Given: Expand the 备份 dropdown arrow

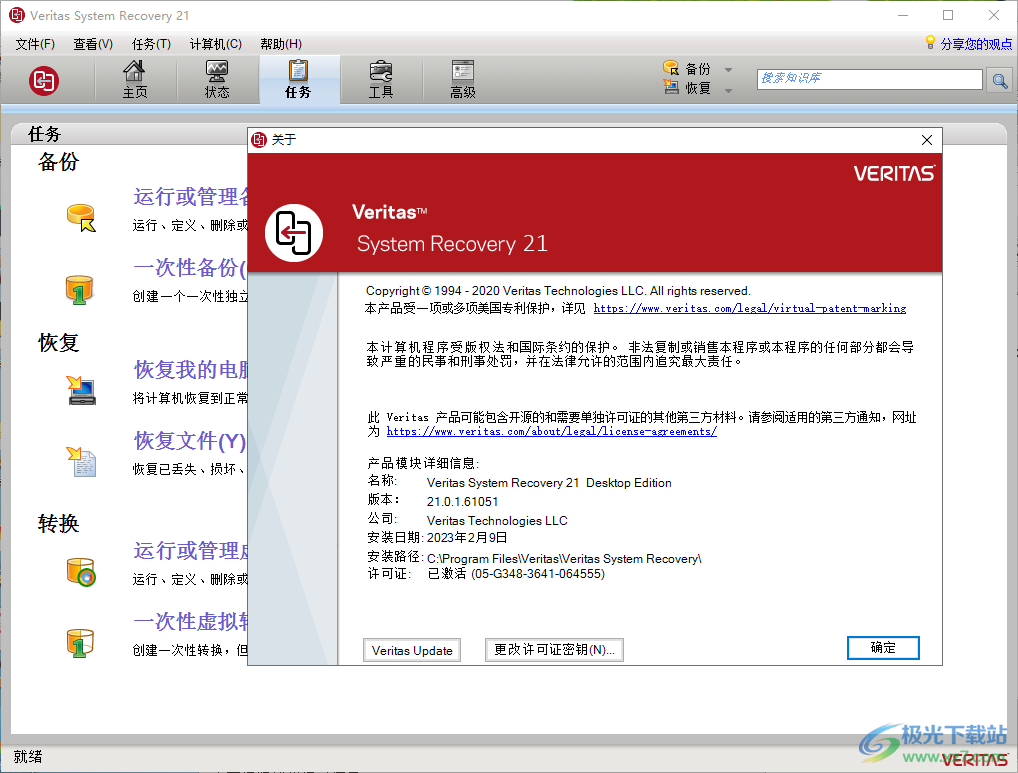Looking at the screenshot, I should click(727, 68).
